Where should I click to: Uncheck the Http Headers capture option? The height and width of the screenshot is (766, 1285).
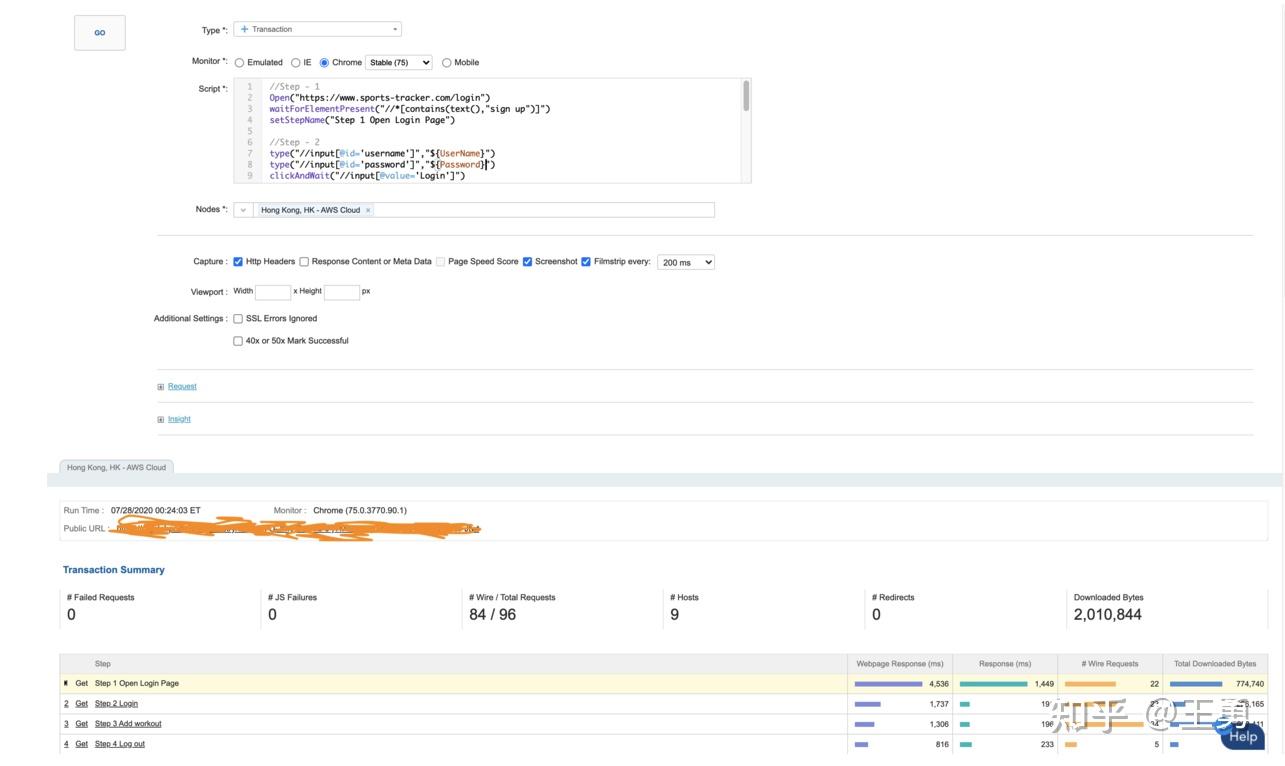pos(236,261)
